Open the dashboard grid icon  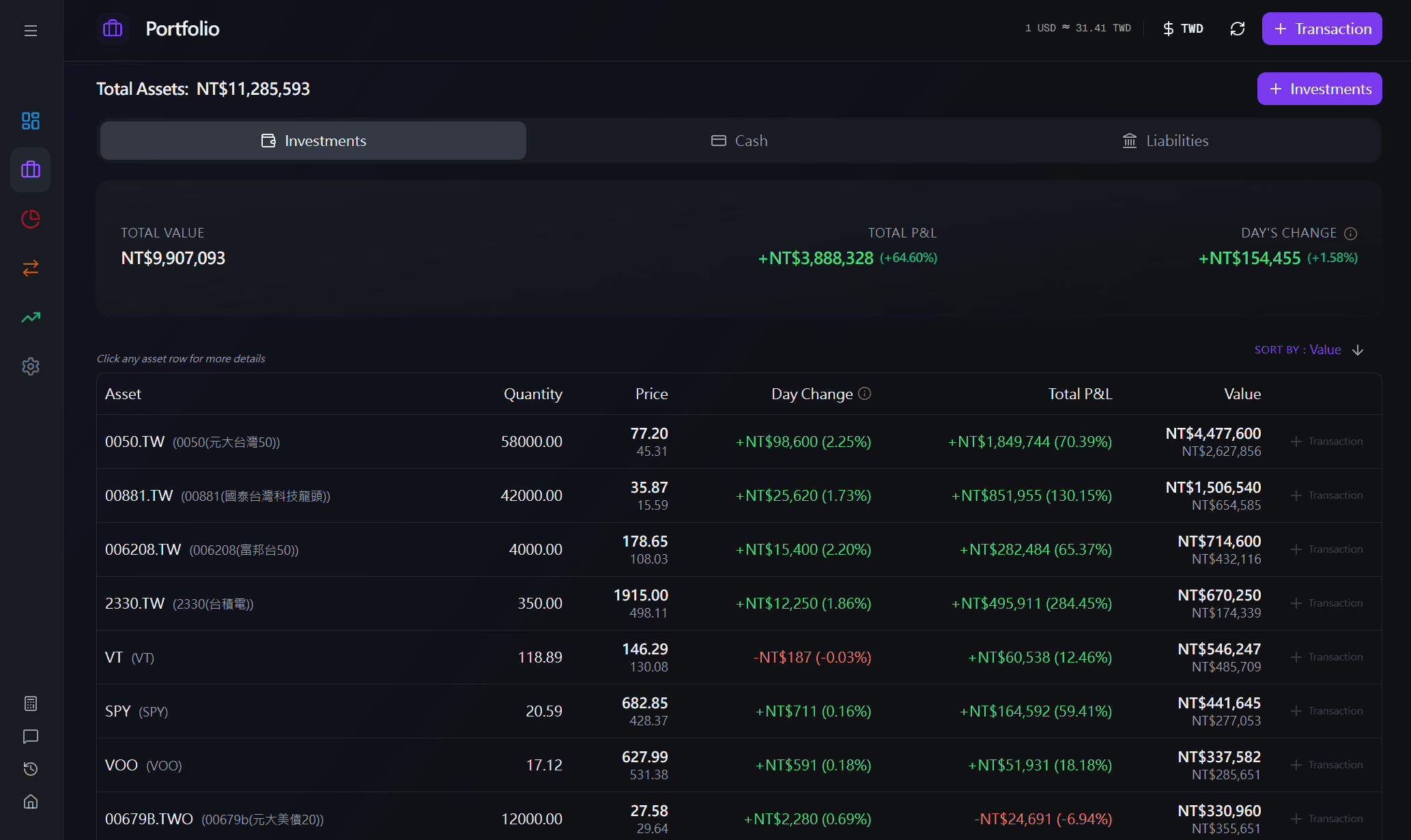[31, 121]
